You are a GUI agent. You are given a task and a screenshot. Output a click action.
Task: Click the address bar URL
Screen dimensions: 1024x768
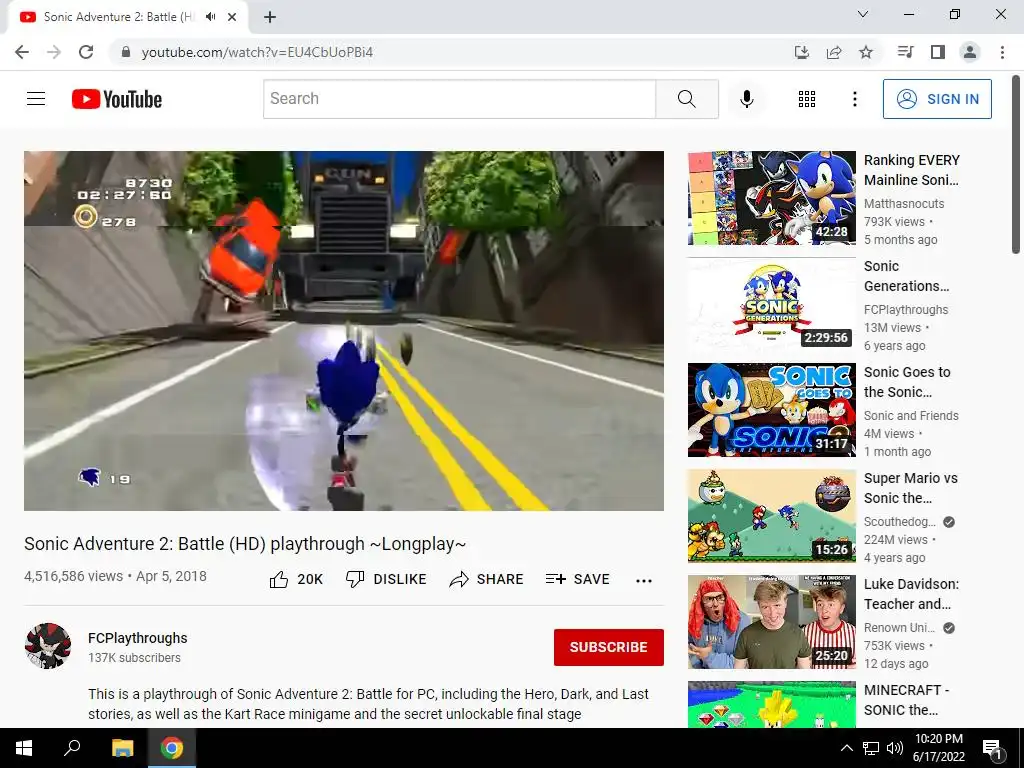coord(257,52)
